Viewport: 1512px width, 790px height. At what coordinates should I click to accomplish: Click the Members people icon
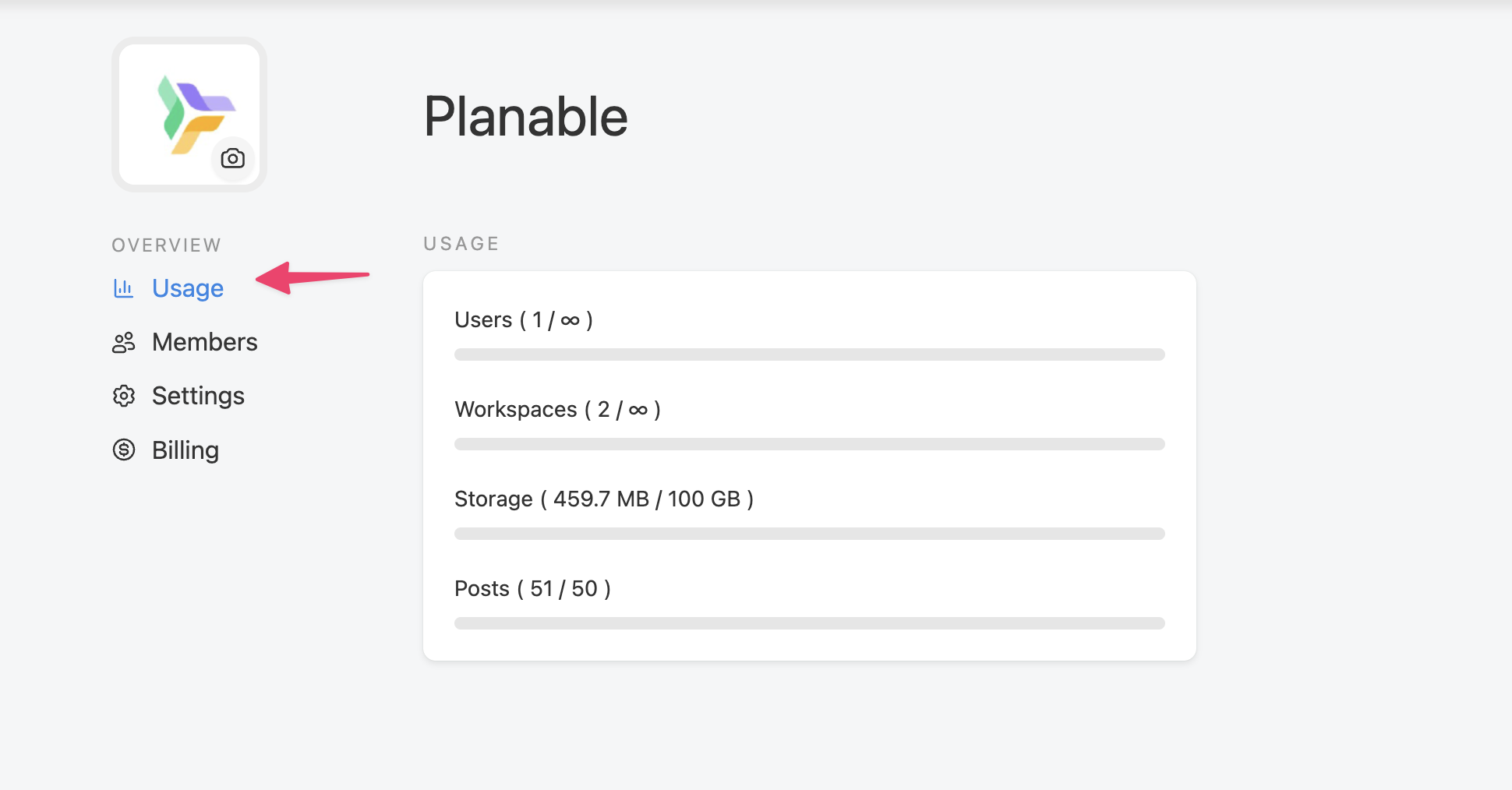click(x=123, y=343)
